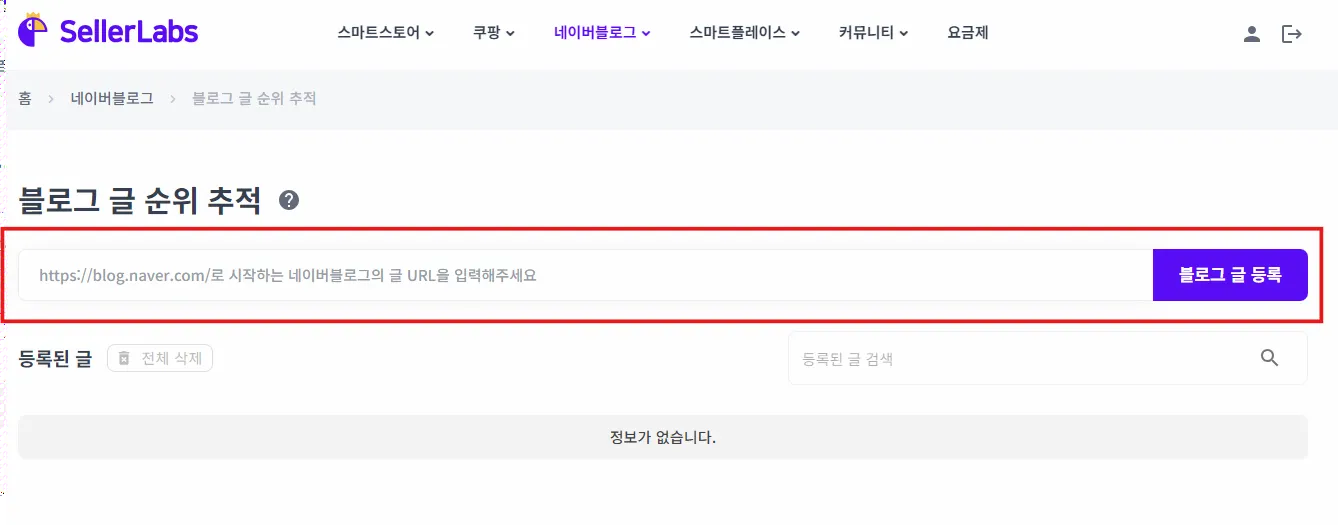The image size is (1338, 525).
Task: Go to the 요금제 page
Action: pos(968,33)
